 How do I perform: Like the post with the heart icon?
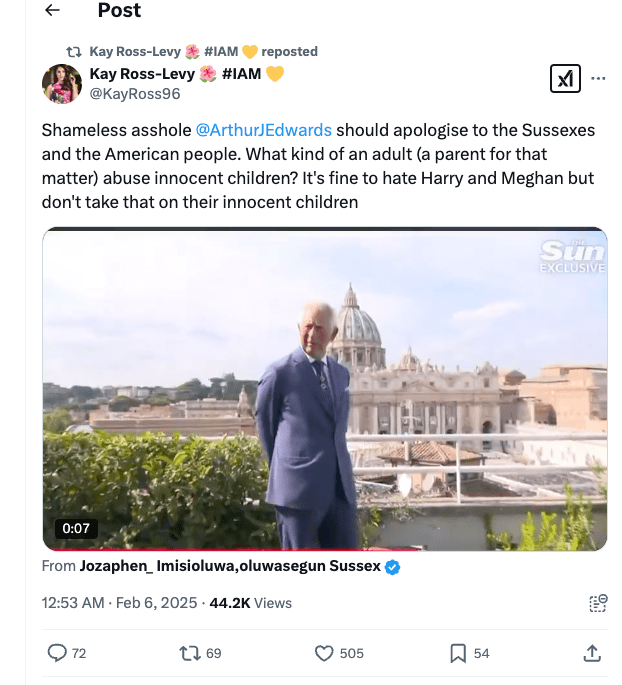pyautogui.click(x=324, y=653)
